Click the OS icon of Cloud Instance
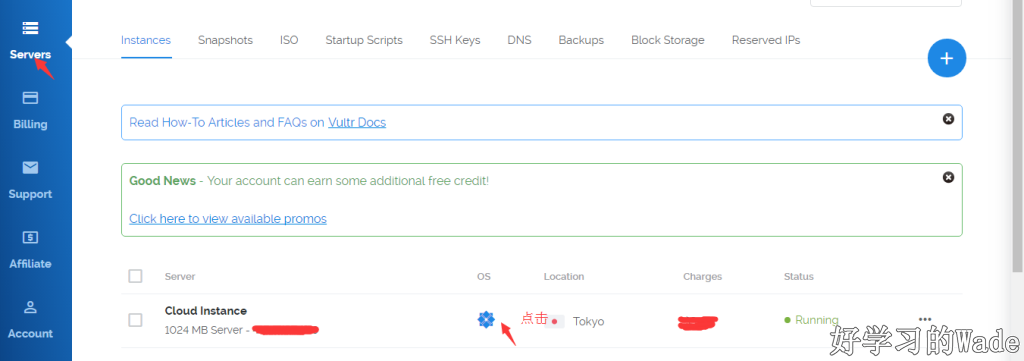Viewport: 1024px width, 361px height. [486, 320]
